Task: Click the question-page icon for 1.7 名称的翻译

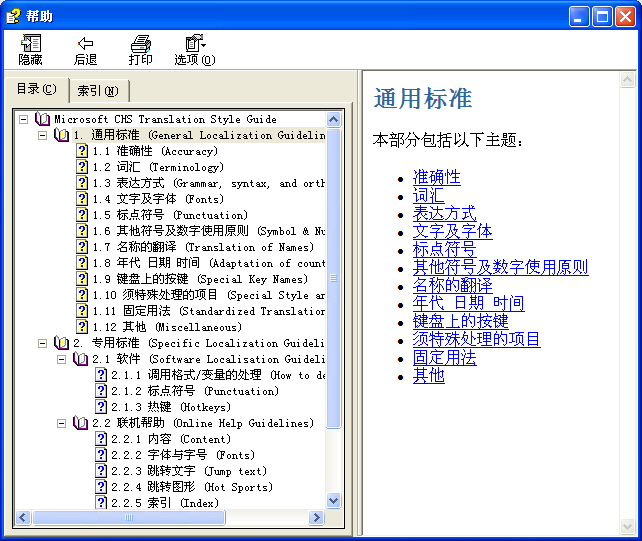Action: point(82,247)
